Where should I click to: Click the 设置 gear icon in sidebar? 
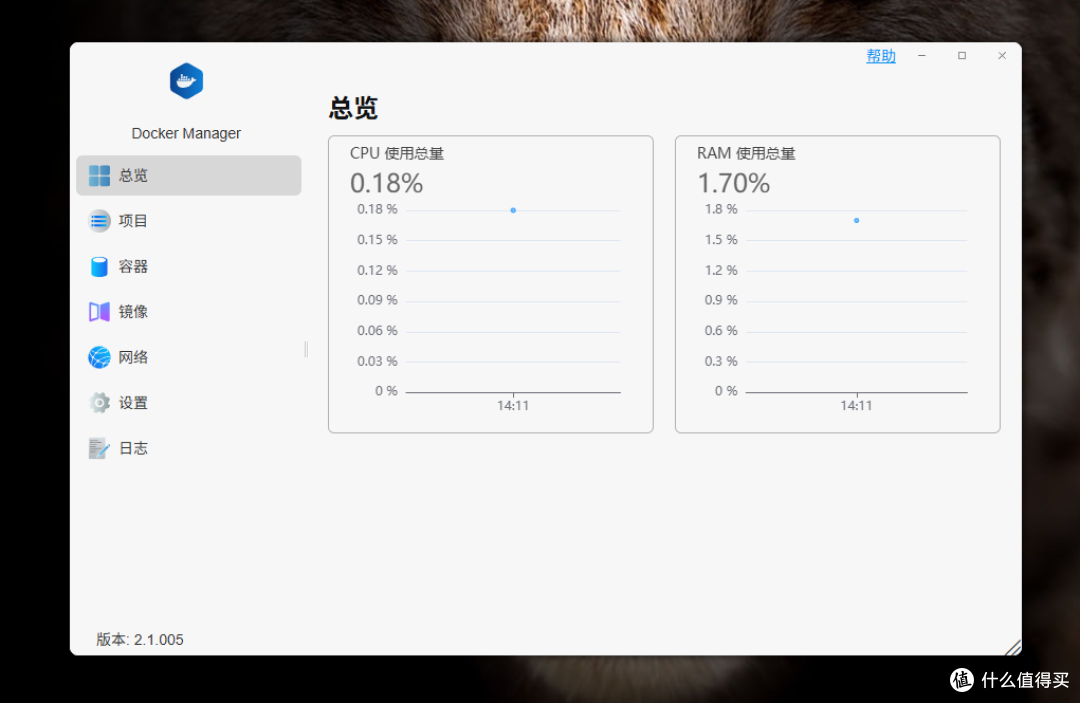tap(99, 403)
